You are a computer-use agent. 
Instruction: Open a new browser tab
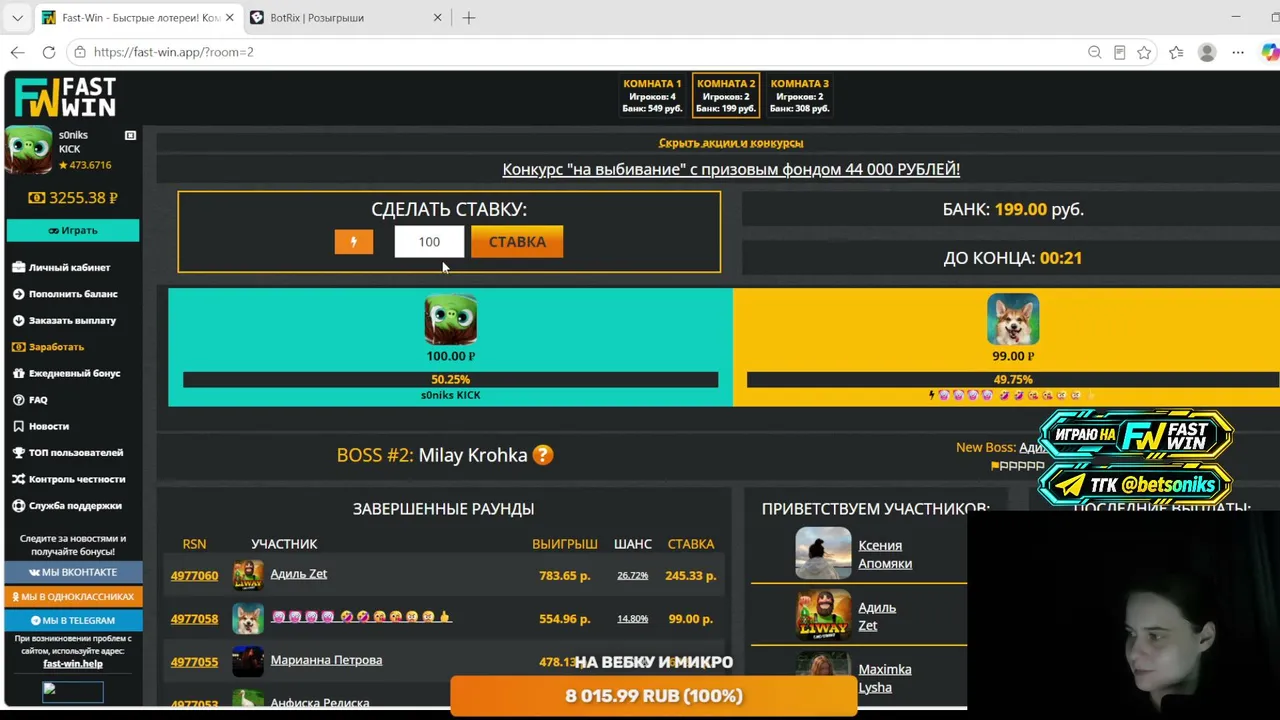(x=469, y=18)
